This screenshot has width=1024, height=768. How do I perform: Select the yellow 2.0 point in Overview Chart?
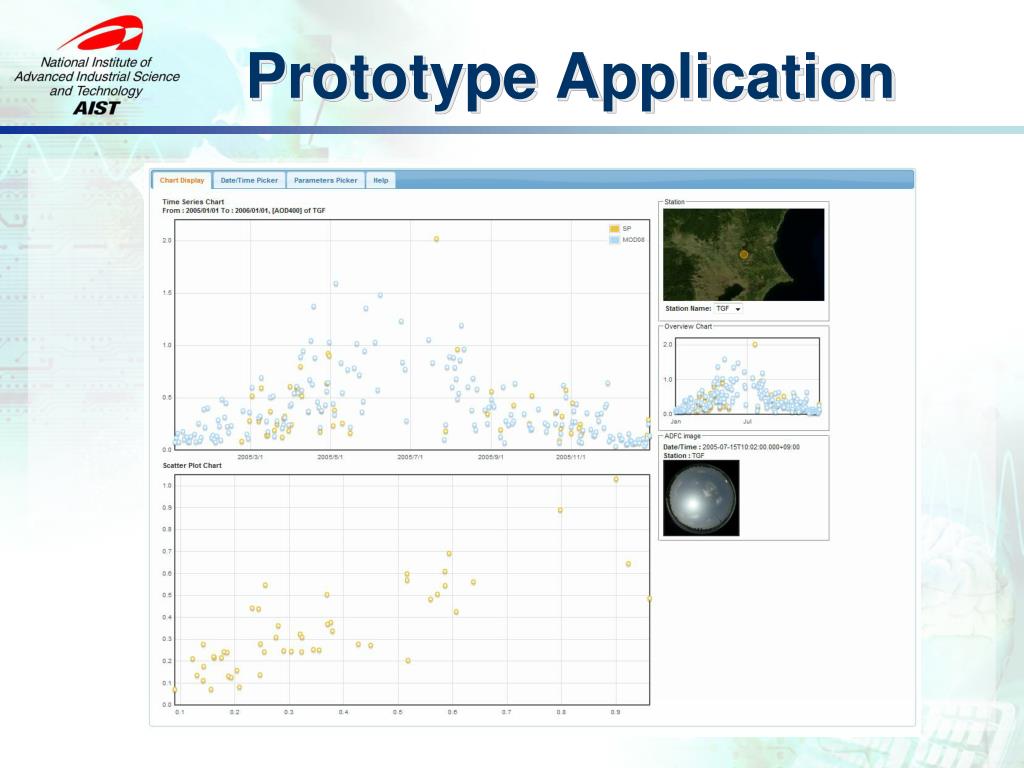[755, 344]
